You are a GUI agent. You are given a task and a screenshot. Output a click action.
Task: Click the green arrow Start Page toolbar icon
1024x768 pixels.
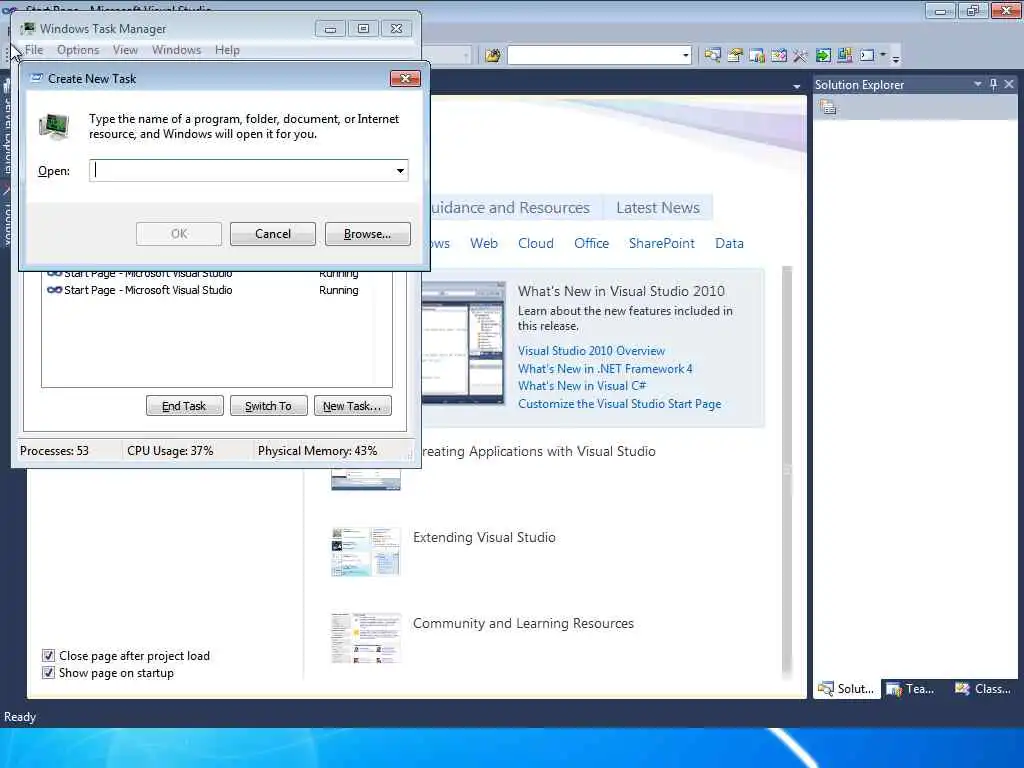click(x=823, y=56)
